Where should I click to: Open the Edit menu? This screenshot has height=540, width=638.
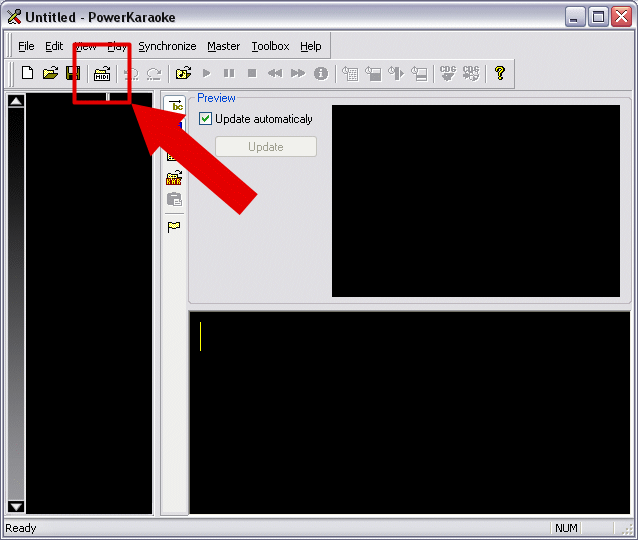tap(54, 46)
